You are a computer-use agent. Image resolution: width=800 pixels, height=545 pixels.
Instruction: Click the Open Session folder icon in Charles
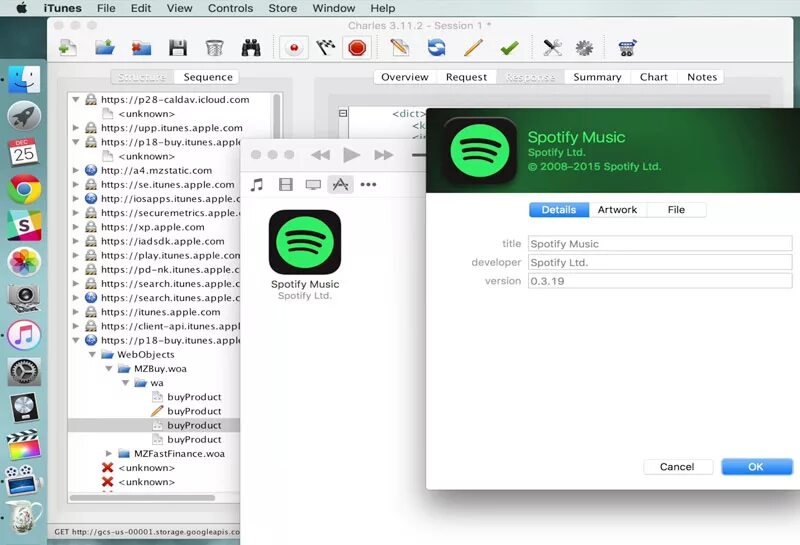105,48
